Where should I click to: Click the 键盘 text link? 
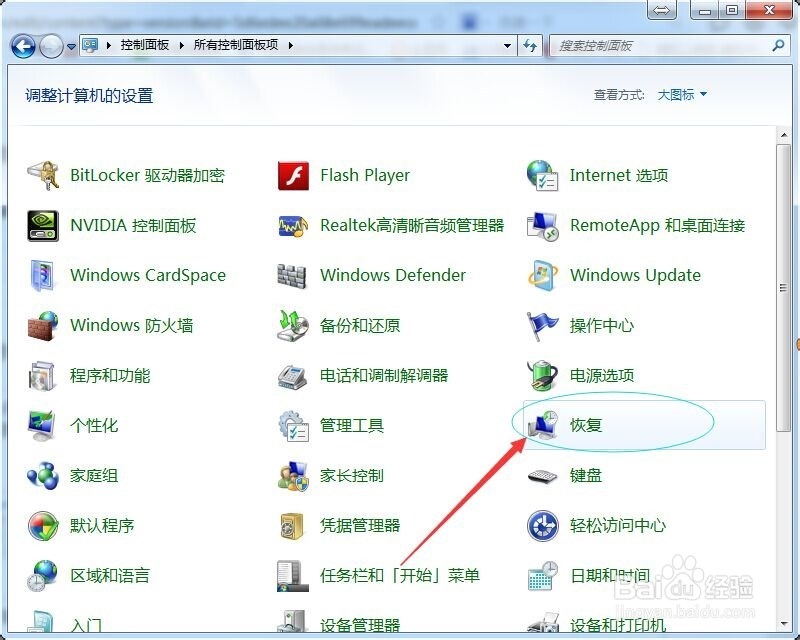pos(586,476)
